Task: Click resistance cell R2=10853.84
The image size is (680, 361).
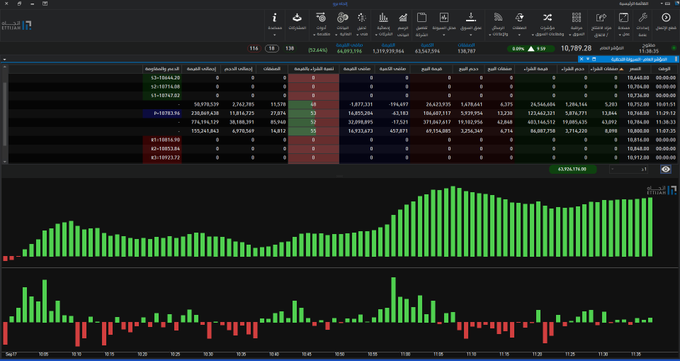Action: 162,149
